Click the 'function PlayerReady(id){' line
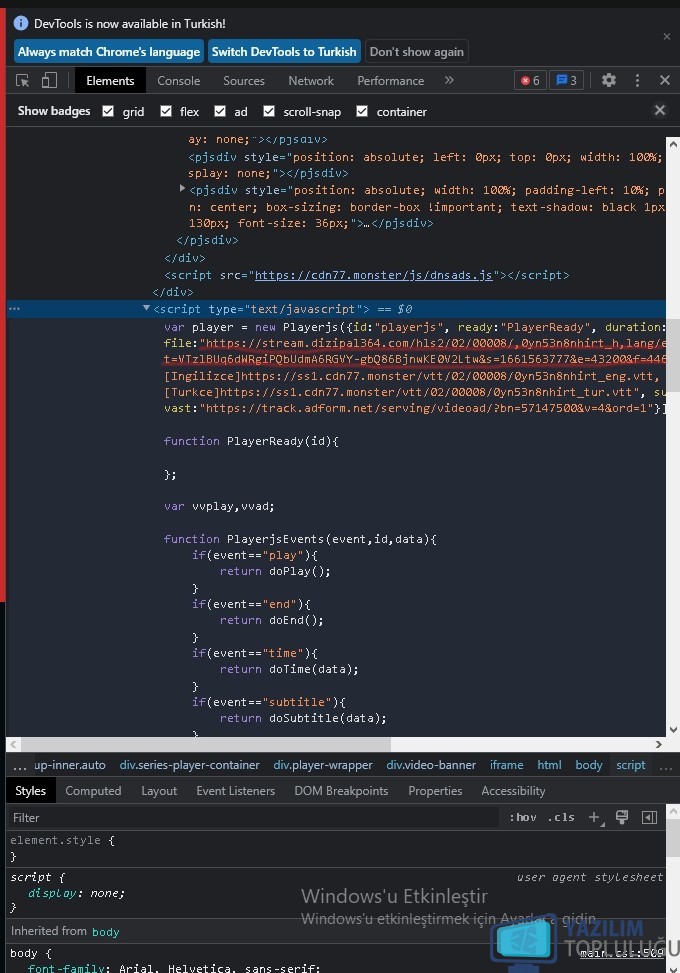The width and height of the screenshot is (680, 973). [251, 441]
